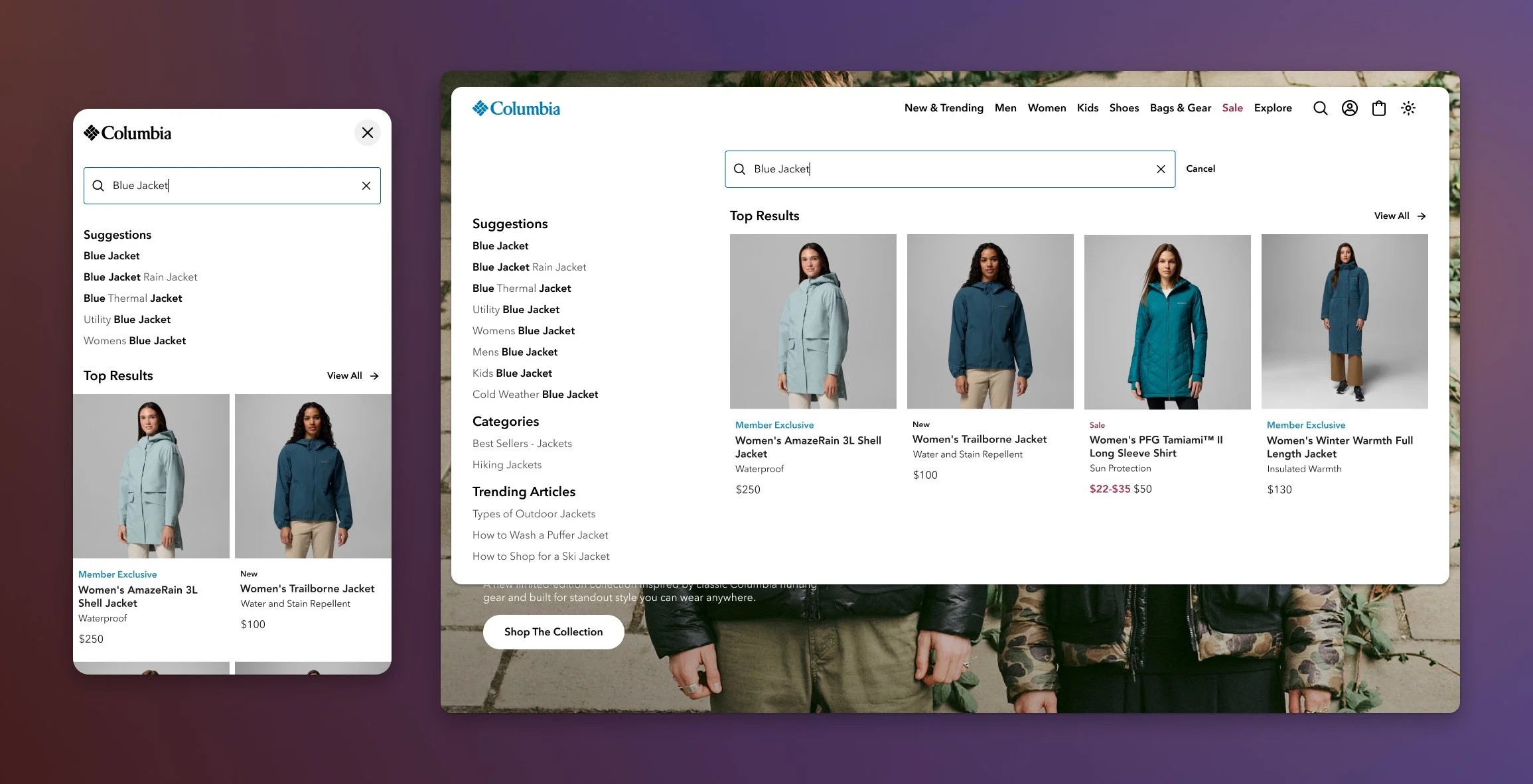Click the Columbia logo in mobile panel
This screenshot has height=784, width=1533.
[x=127, y=133]
